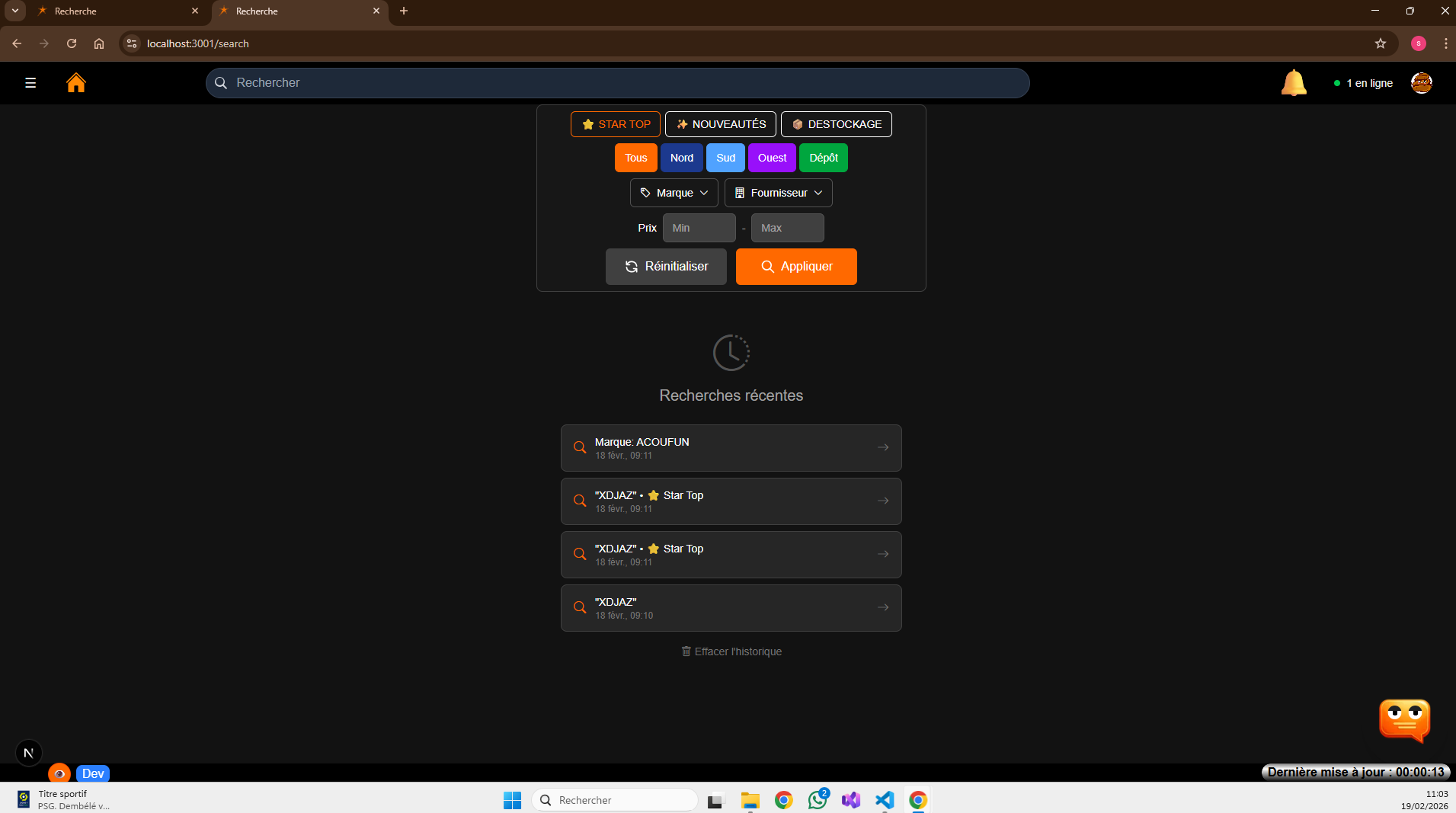This screenshot has width=1456, height=813.
Task: Open the user profile avatar
Action: pos(1422,82)
